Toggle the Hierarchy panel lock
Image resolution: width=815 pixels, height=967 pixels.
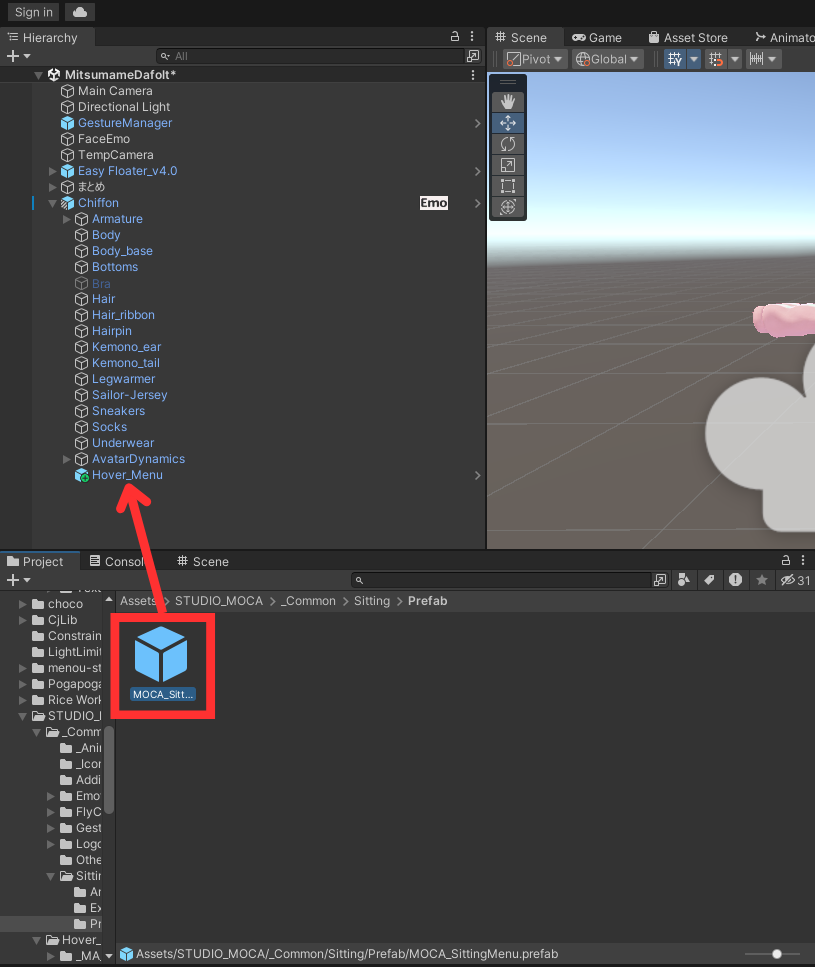[x=455, y=37]
